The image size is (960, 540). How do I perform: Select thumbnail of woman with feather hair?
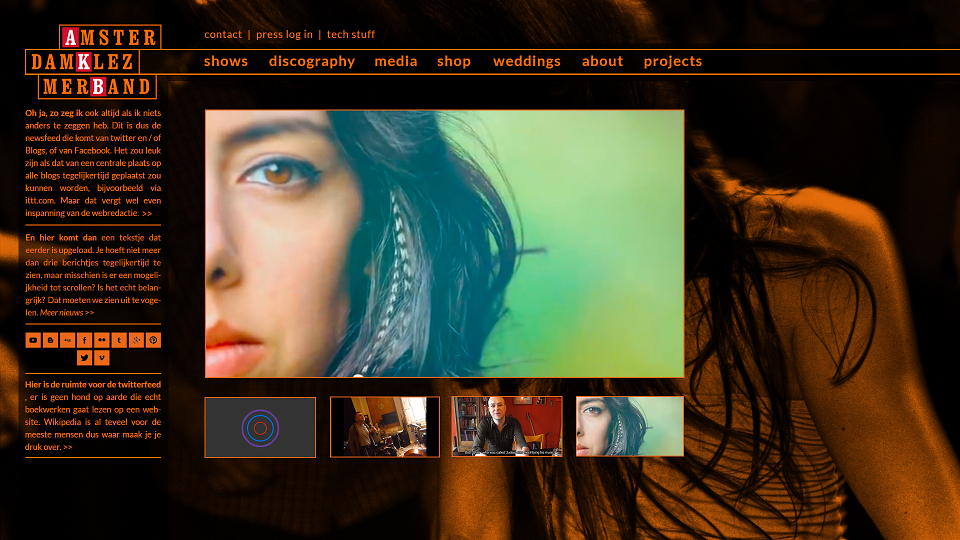pos(630,426)
